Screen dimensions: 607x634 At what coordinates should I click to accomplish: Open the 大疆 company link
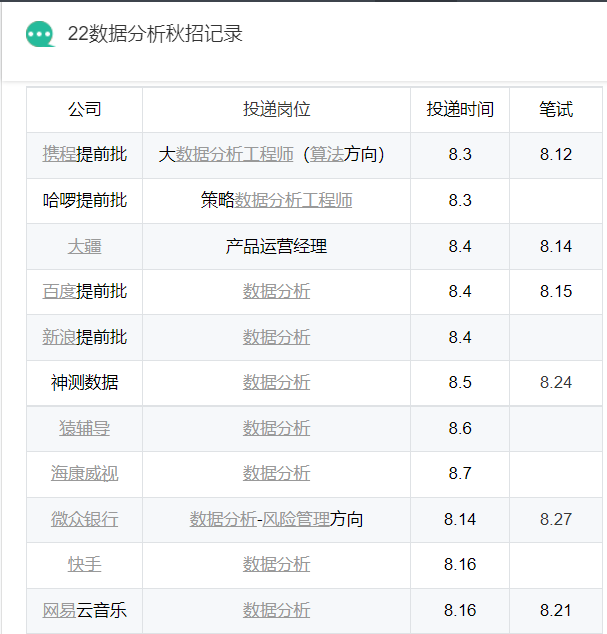[x=85, y=246]
